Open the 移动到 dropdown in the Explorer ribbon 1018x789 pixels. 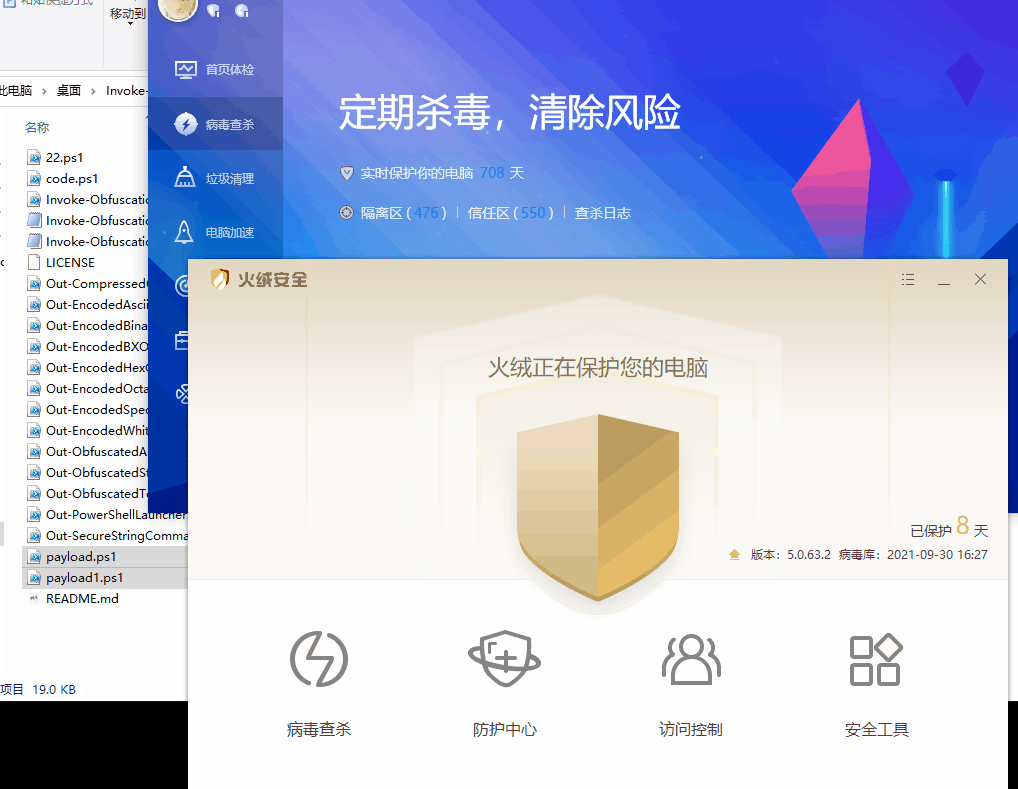[x=128, y=16]
